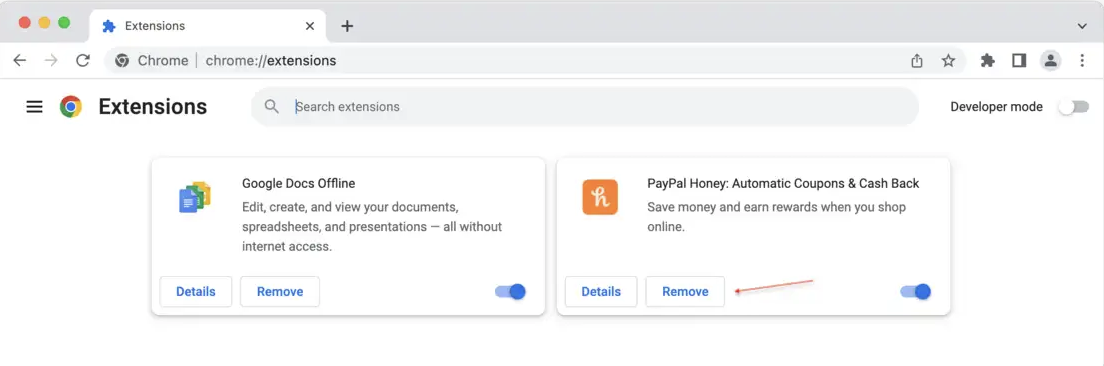
Task: Reload the extensions page
Action: coord(83,61)
